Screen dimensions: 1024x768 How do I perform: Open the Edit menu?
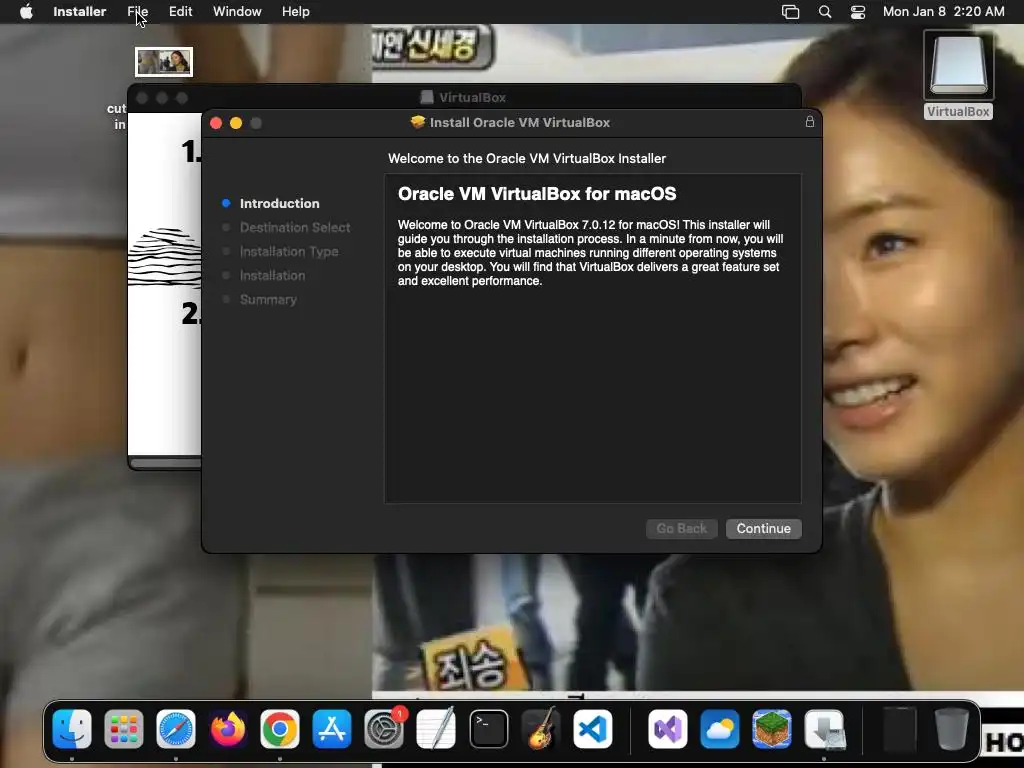tap(180, 12)
